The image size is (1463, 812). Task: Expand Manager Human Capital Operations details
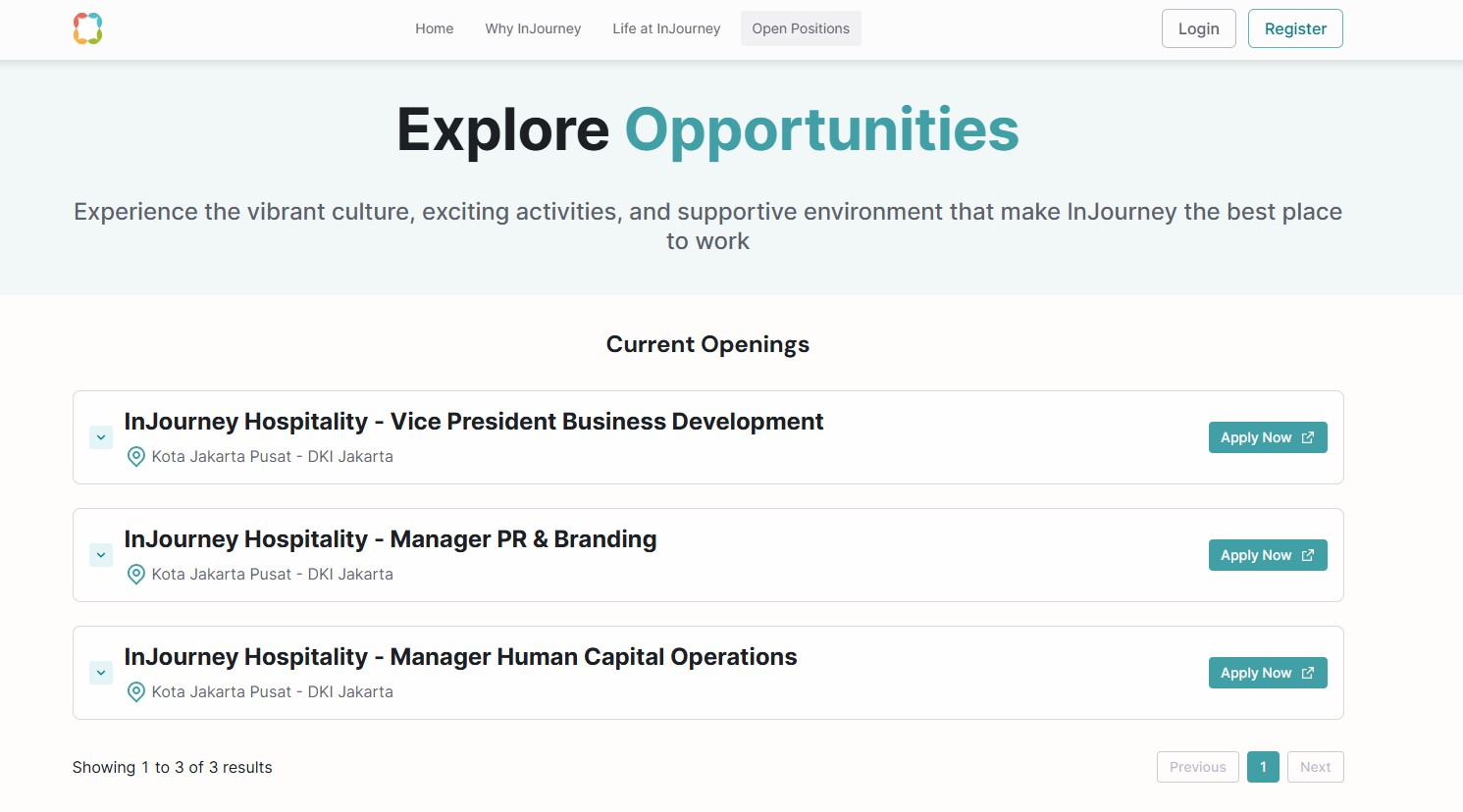tap(101, 673)
